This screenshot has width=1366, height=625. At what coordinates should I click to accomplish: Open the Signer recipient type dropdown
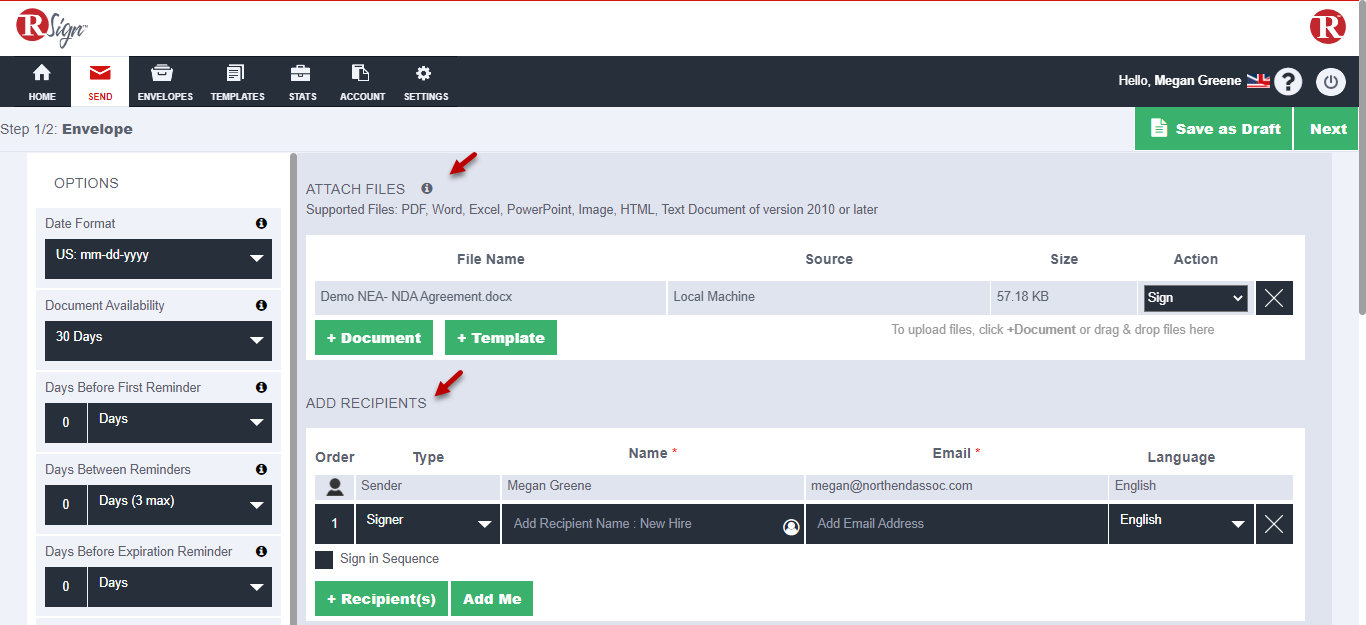coord(428,523)
